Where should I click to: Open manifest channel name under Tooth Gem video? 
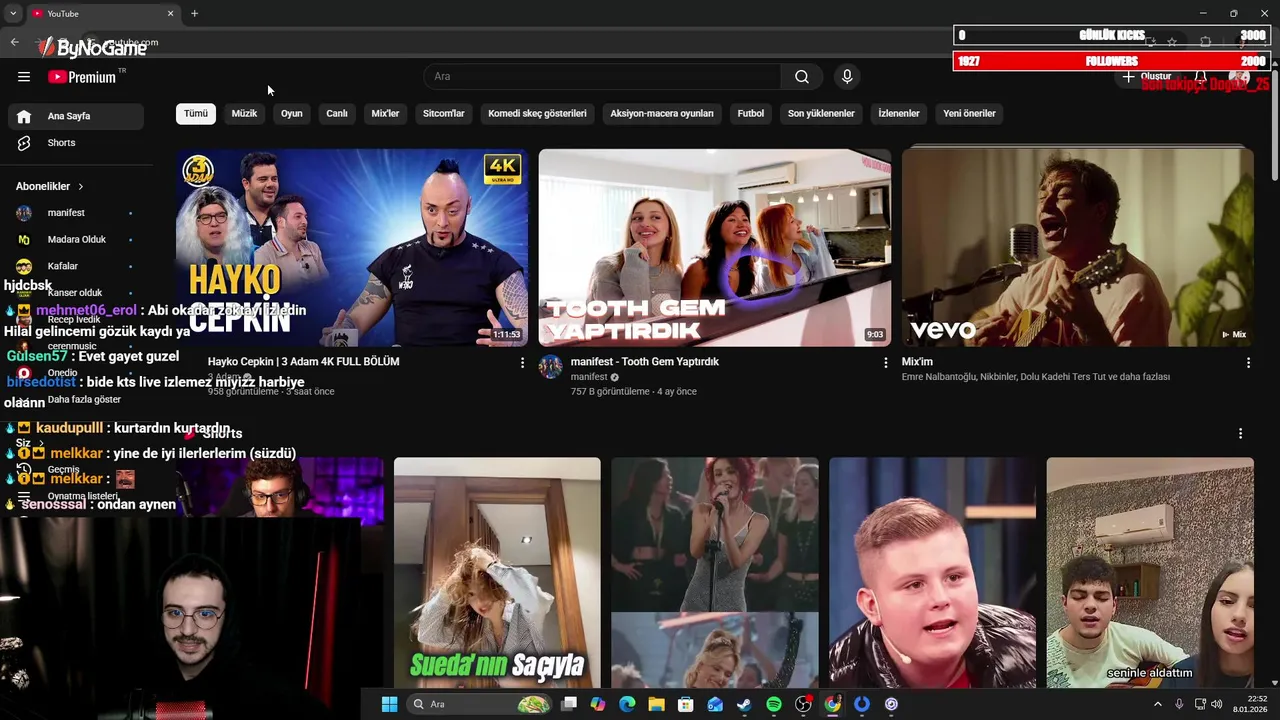589,377
